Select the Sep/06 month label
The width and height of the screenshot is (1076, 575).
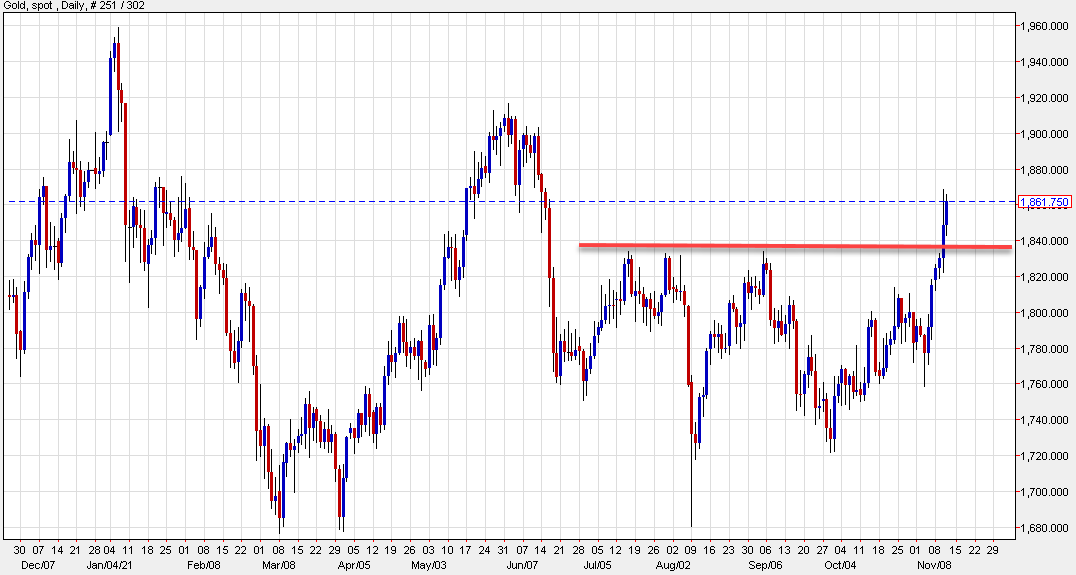(x=766, y=565)
